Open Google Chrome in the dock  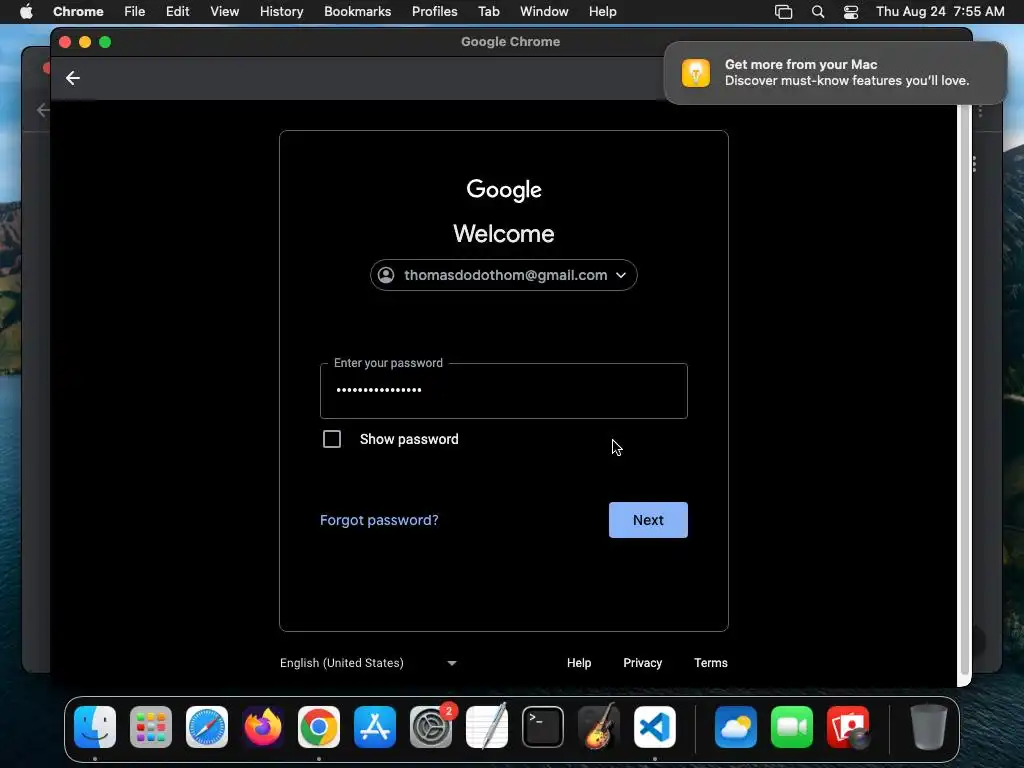[319, 727]
